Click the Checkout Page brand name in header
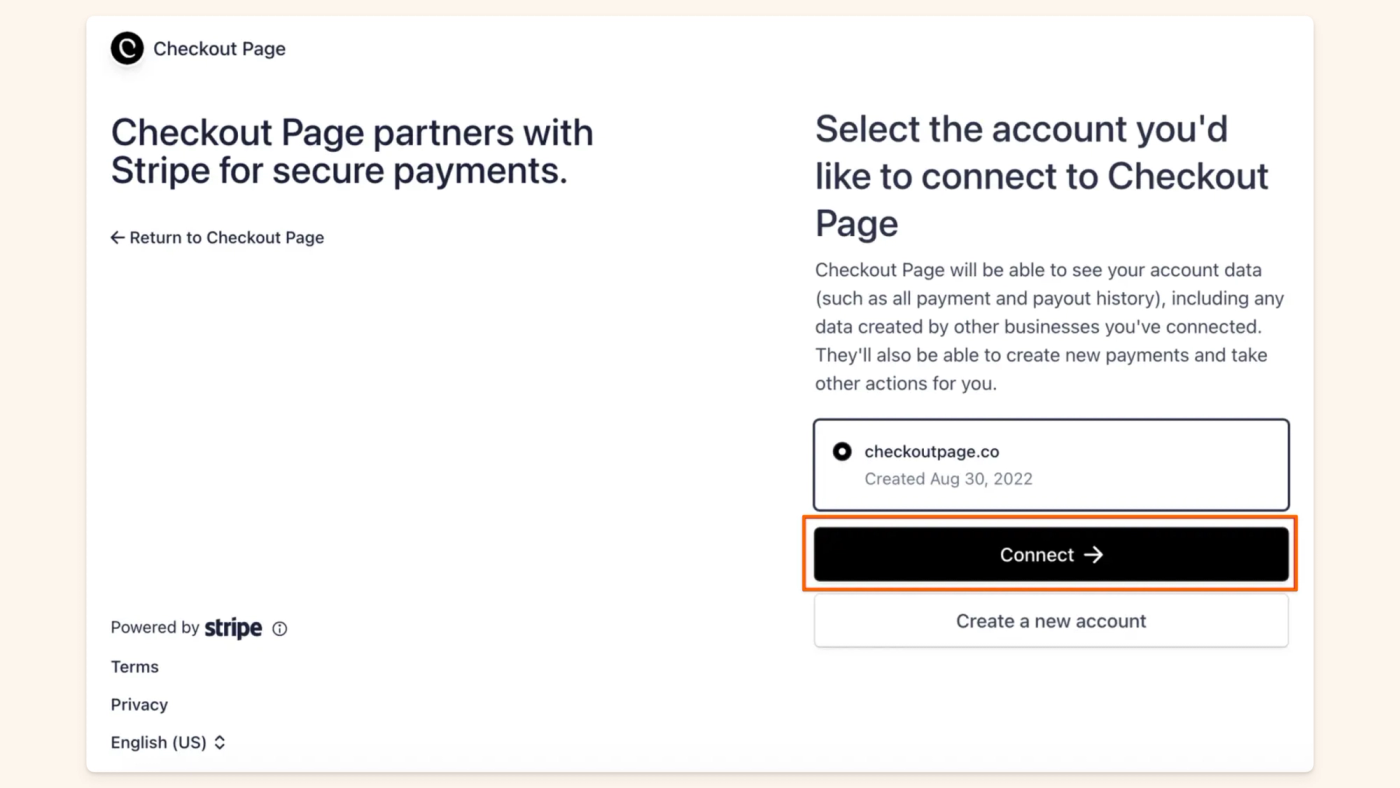Screen dimensions: 1400x788 [219, 49]
